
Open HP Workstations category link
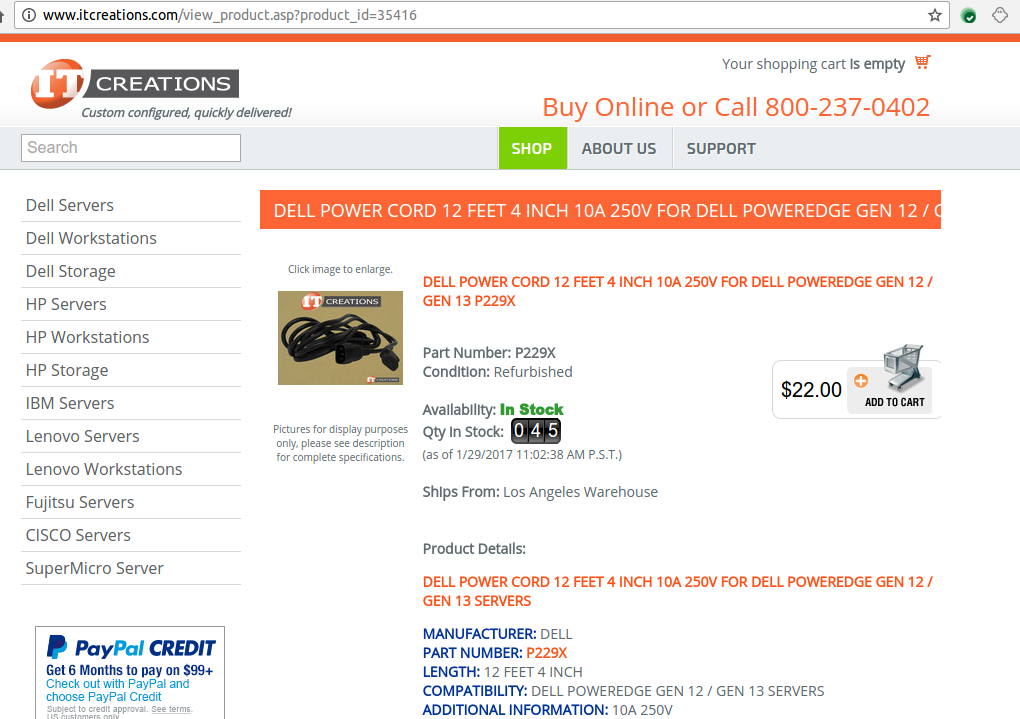(87, 337)
